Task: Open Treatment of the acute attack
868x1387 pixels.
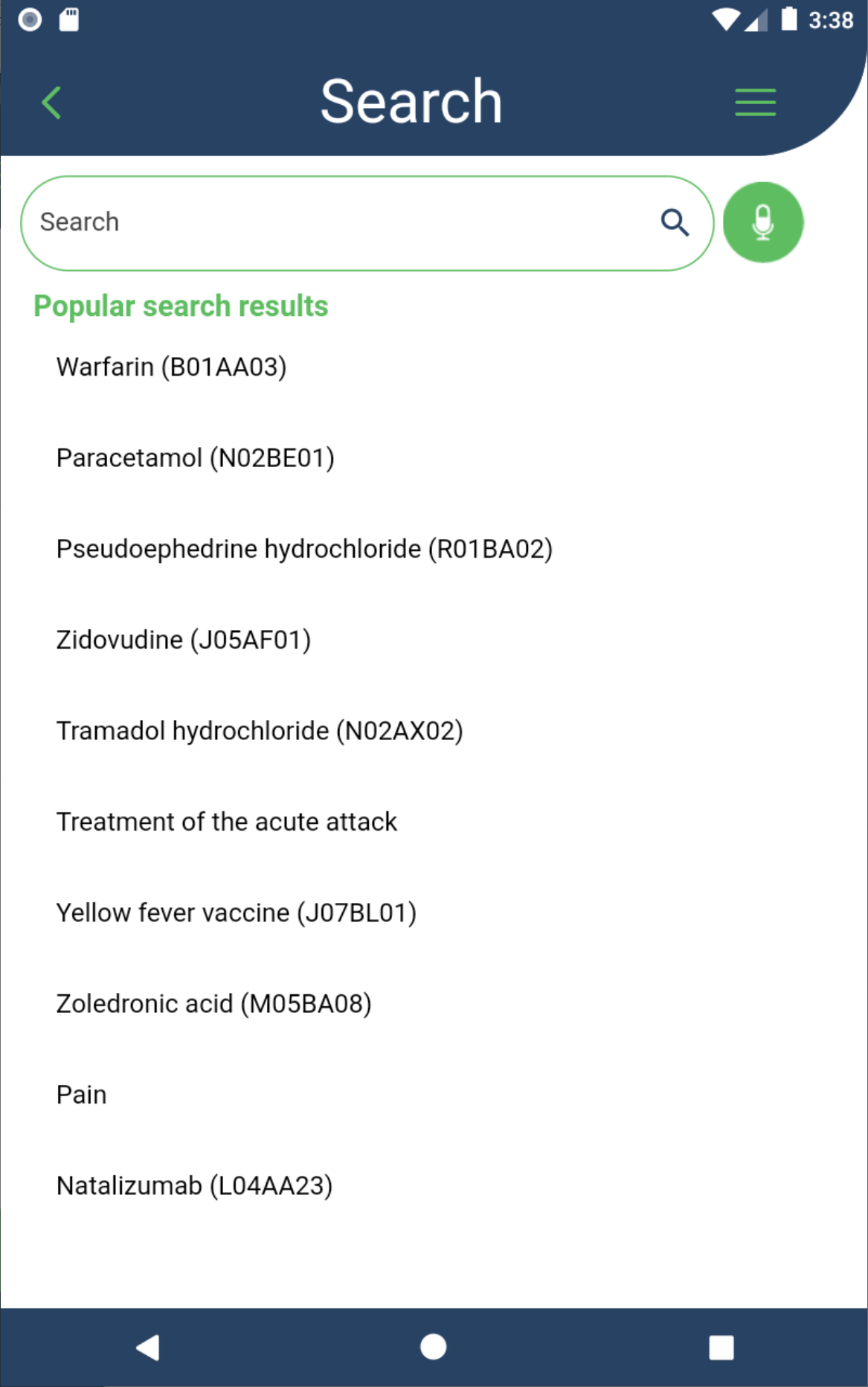Action: click(x=227, y=822)
